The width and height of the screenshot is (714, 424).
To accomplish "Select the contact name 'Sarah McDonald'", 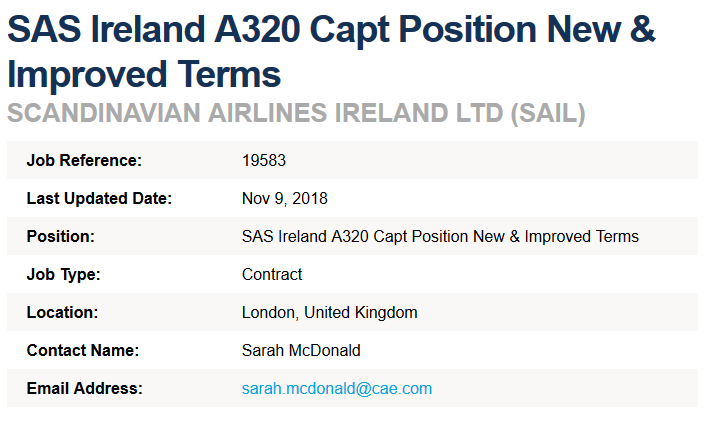I will (301, 350).
